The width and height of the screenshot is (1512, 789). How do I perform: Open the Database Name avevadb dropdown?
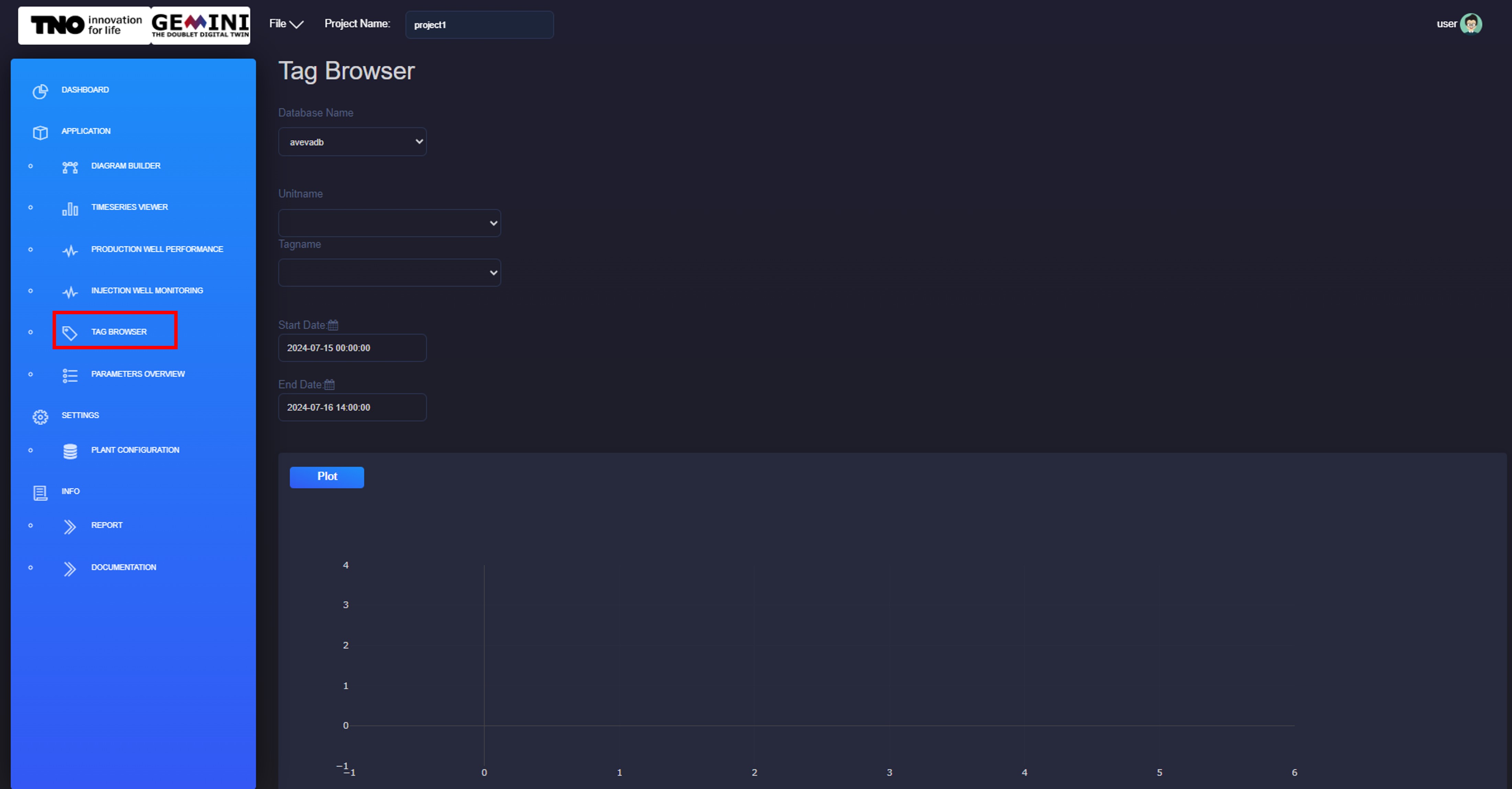coord(352,142)
